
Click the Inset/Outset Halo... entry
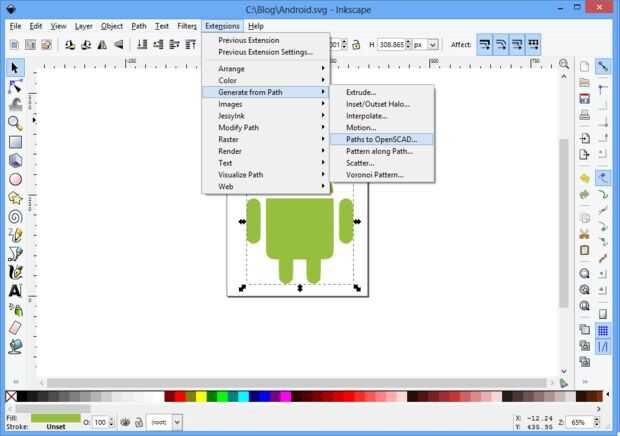pos(382,104)
